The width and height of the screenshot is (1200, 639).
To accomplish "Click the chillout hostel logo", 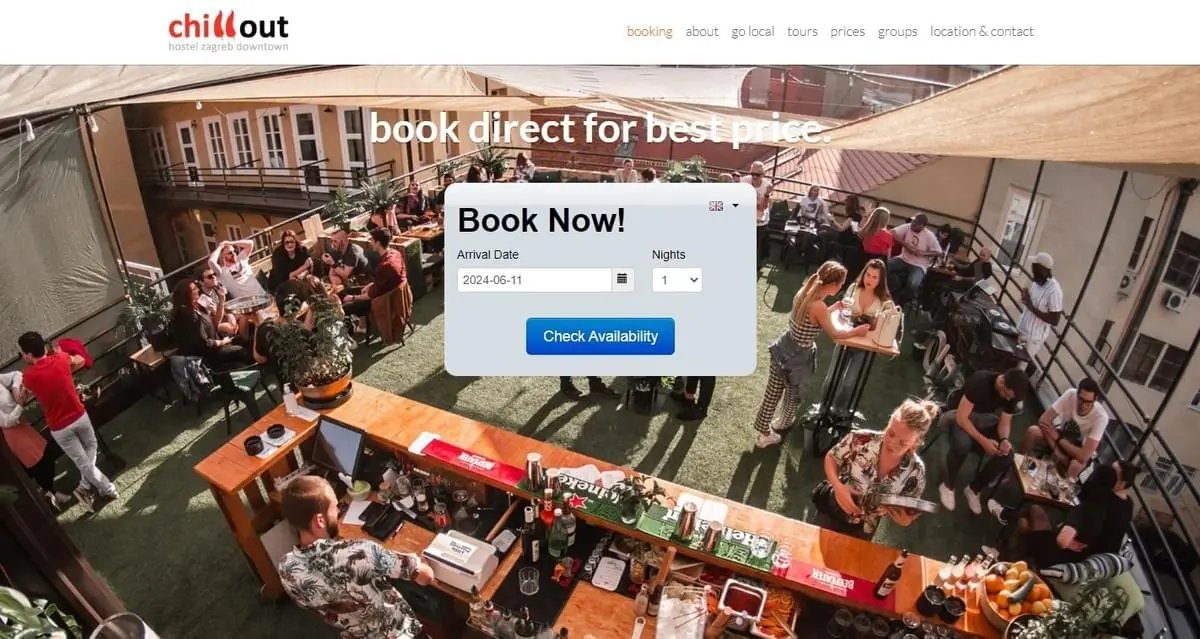I will click(228, 31).
